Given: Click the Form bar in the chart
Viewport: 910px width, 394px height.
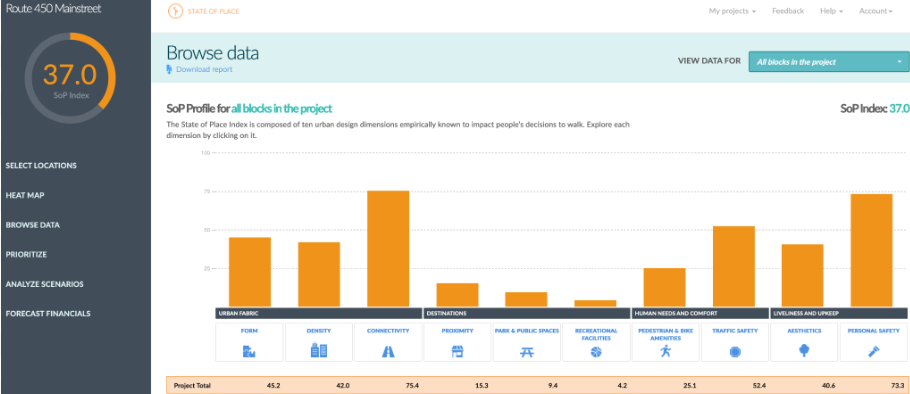Looking at the screenshot, I should point(250,272).
